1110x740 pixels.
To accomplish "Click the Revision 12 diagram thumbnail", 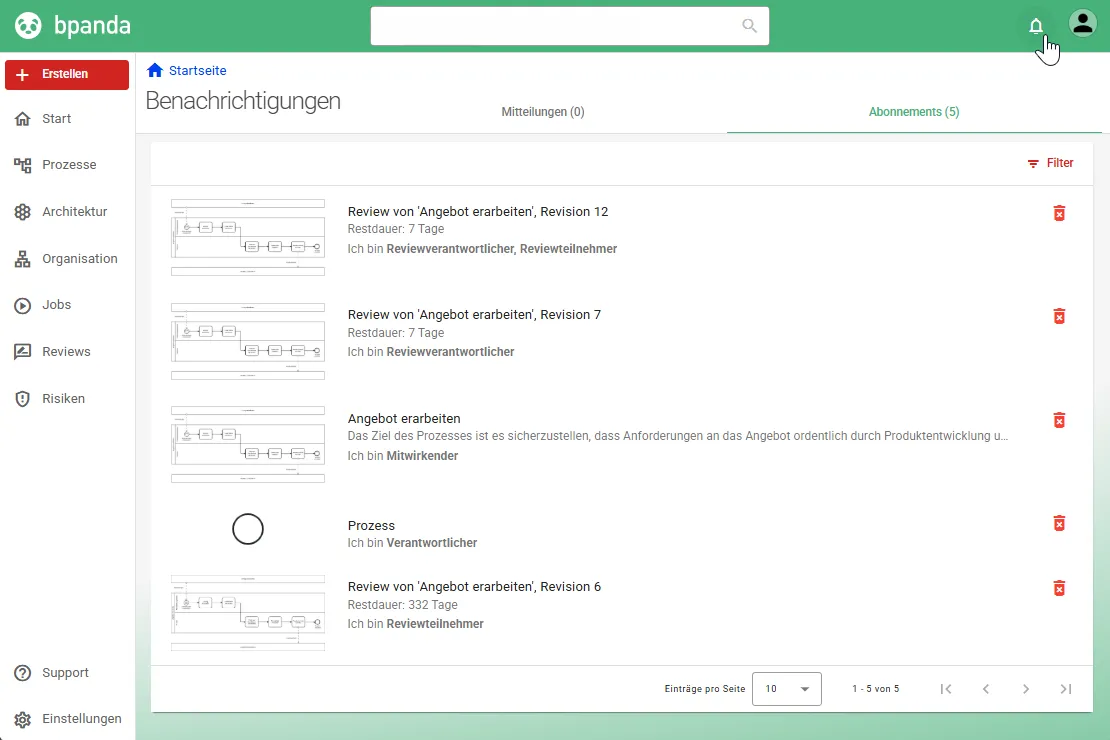I will pos(248,237).
